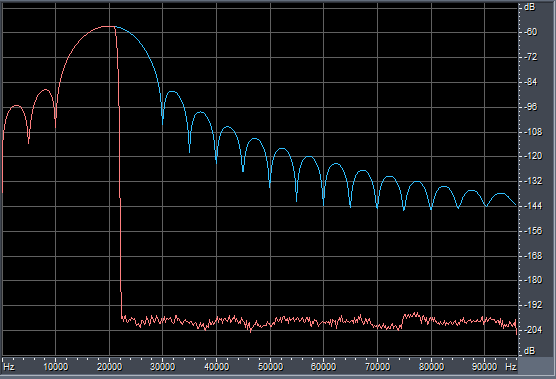Click the -156 dB scale label
Image resolution: width=556 pixels, height=379 pixels.
click(x=533, y=231)
